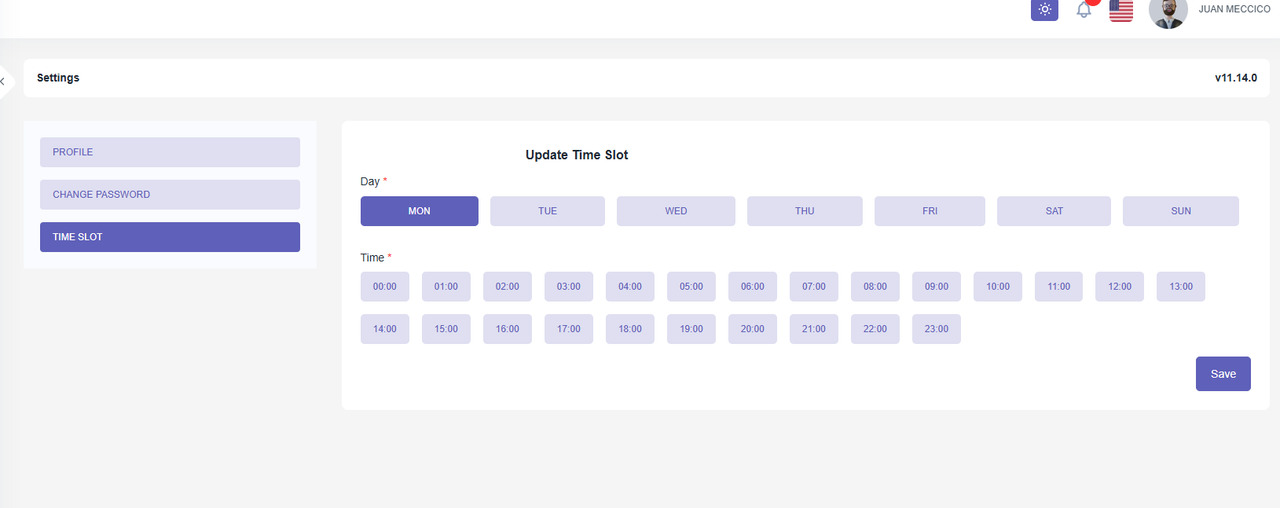The image size is (1280, 508).
Task: Select the Time Slot section
Action: [170, 237]
